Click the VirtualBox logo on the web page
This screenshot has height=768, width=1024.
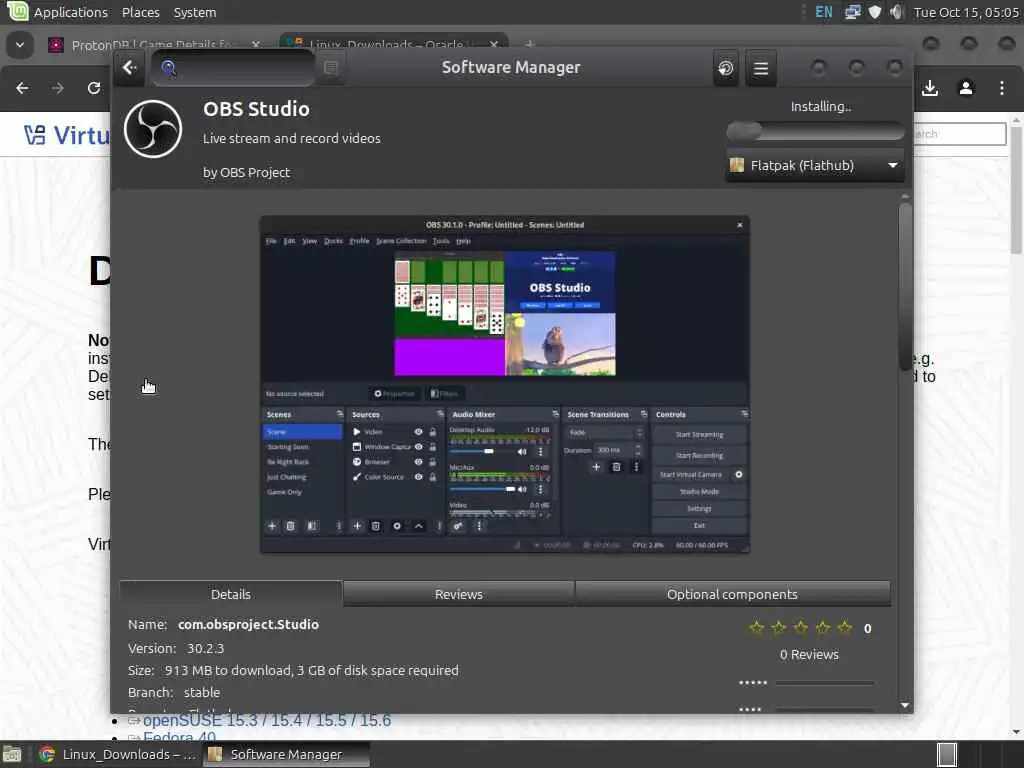[x=66, y=135]
